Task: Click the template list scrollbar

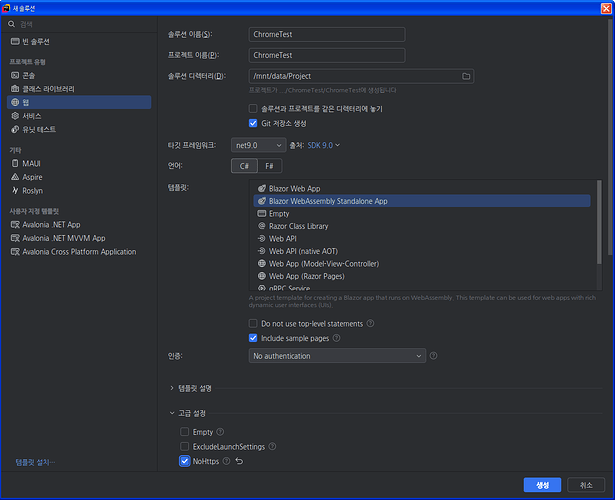Action: pyautogui.click(x=599, y=222)
